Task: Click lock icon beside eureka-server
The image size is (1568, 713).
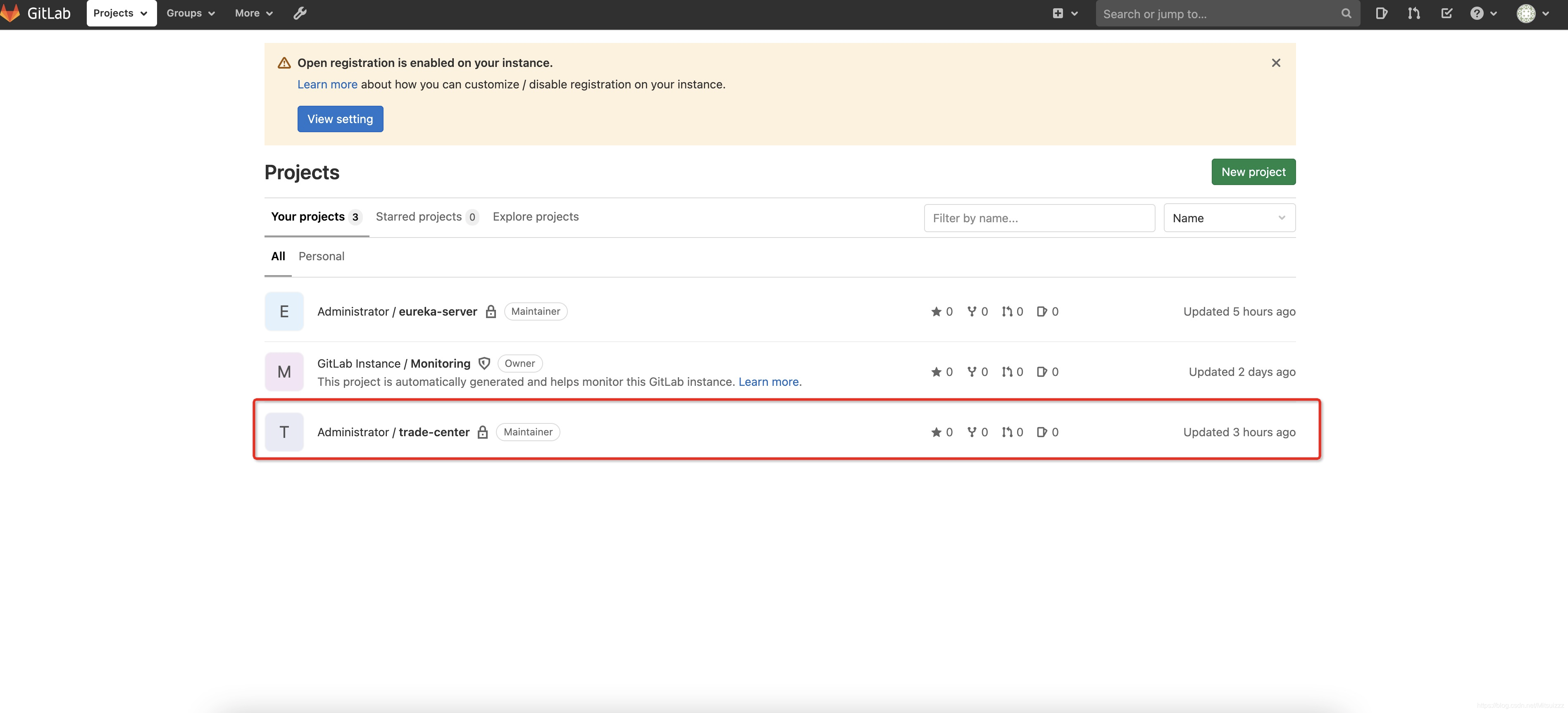Action: click(491, 311)
